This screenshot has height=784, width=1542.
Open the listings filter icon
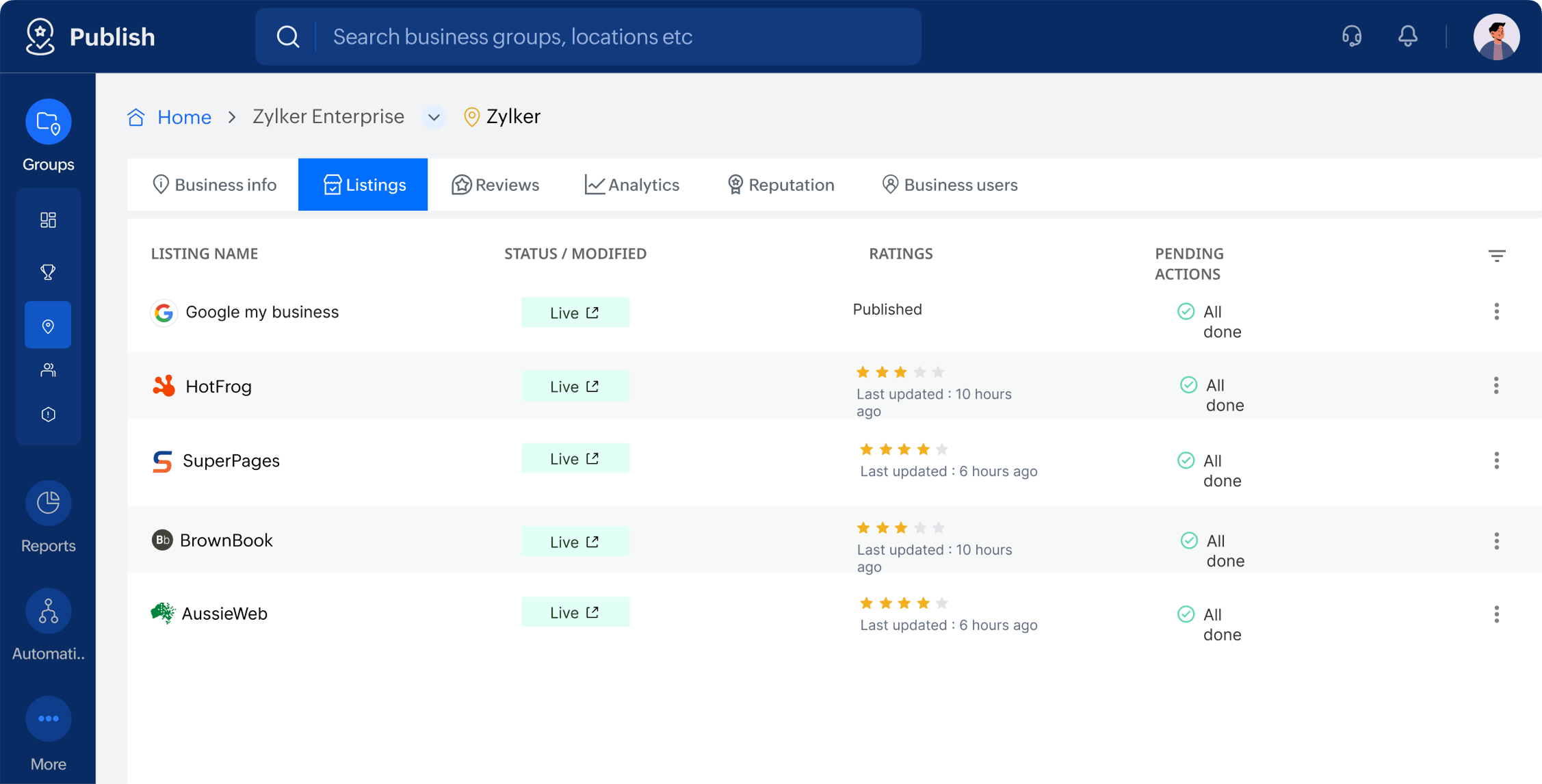tap(1496, 256)
